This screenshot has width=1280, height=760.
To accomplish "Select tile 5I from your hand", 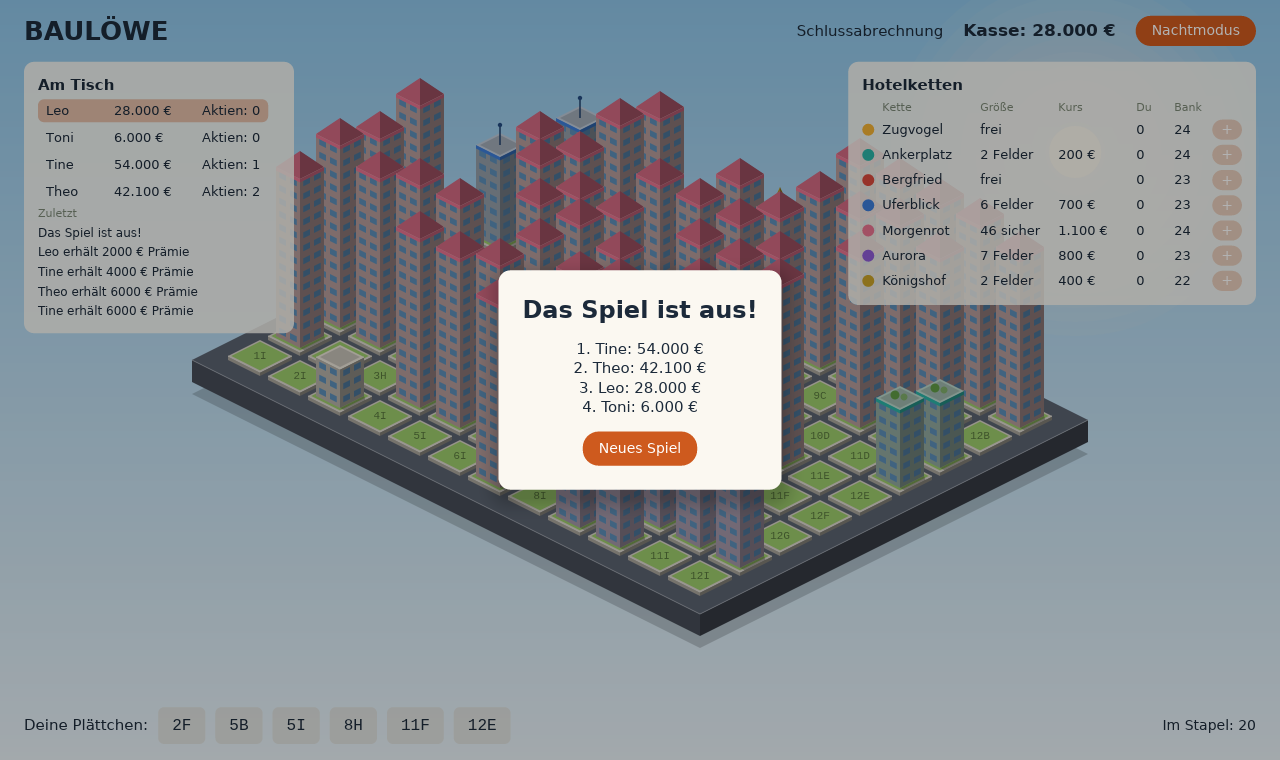I will pos(296,726).
